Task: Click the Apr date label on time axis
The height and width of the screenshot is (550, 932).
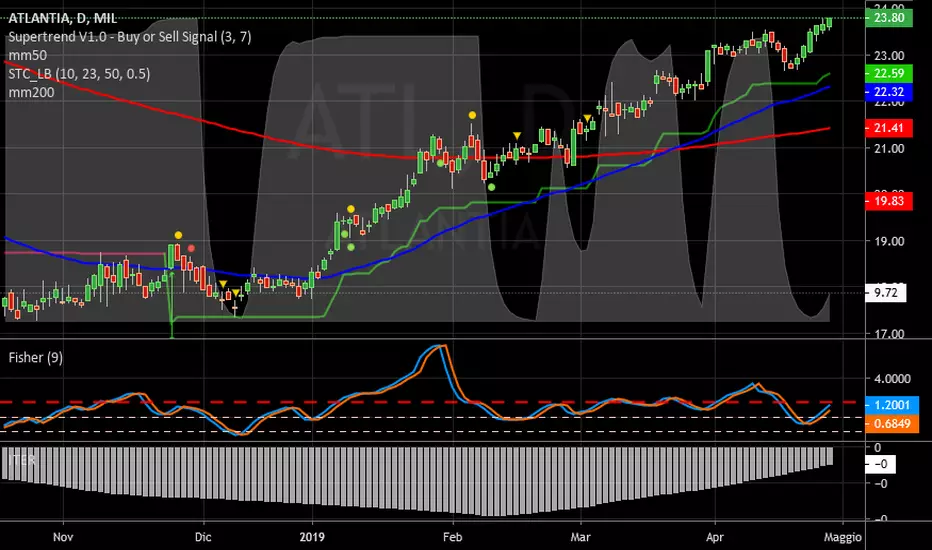Action: [x=714, y=537]
